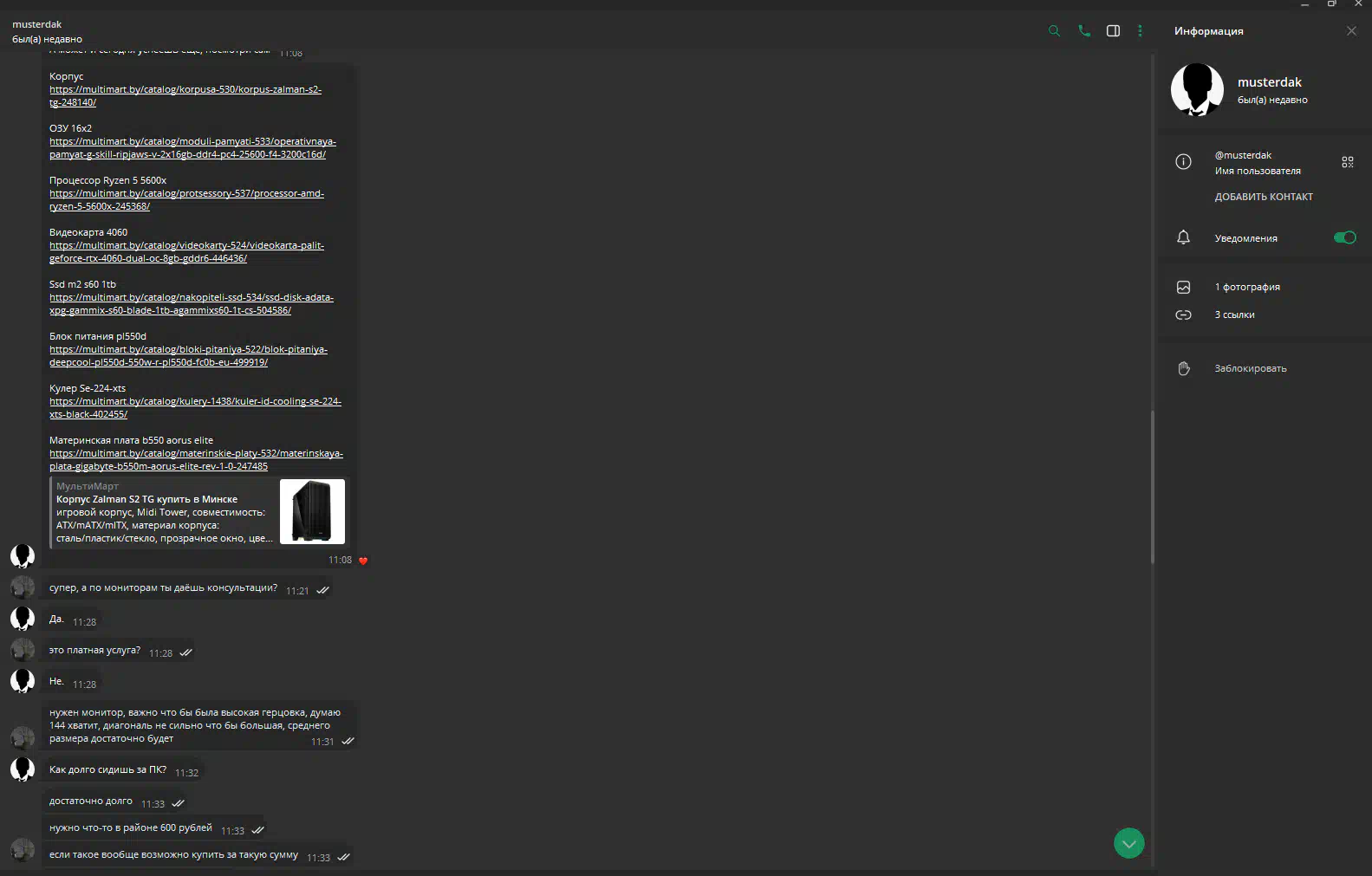Click the chat scrollbar
The height and width of the screenshot is (876, 1372).
coord(1152,485)
